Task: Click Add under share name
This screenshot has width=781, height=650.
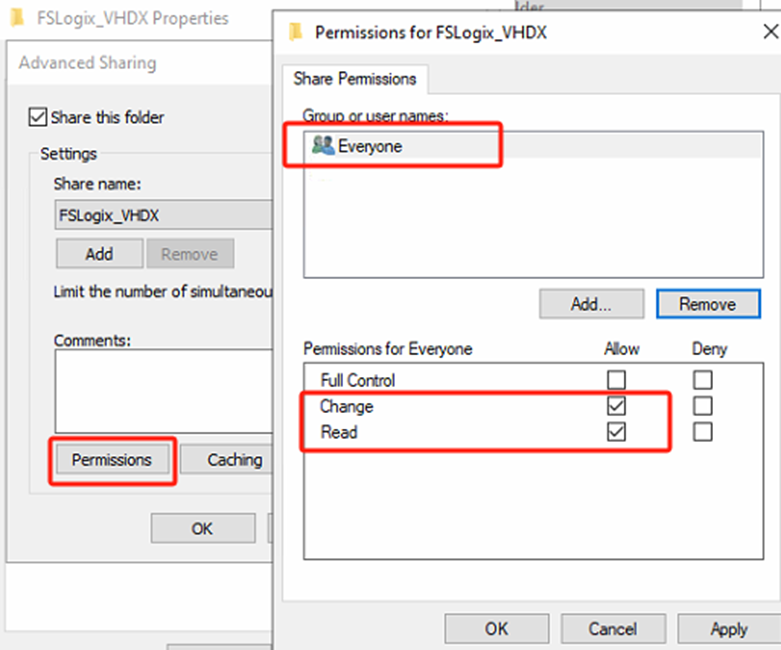Action: tap(99, 254)
